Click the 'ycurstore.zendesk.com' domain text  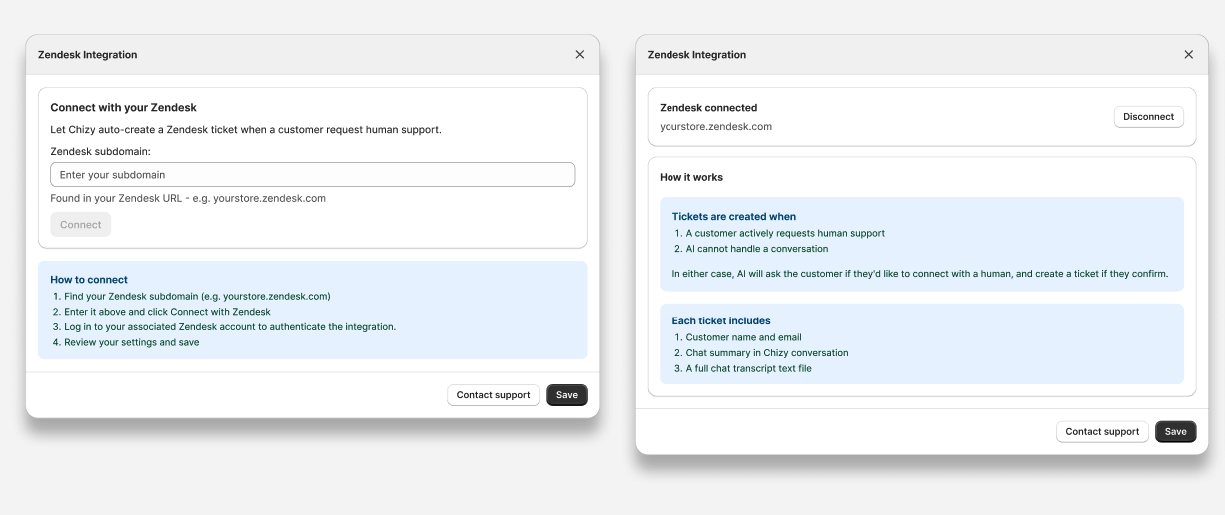(716, 127)
